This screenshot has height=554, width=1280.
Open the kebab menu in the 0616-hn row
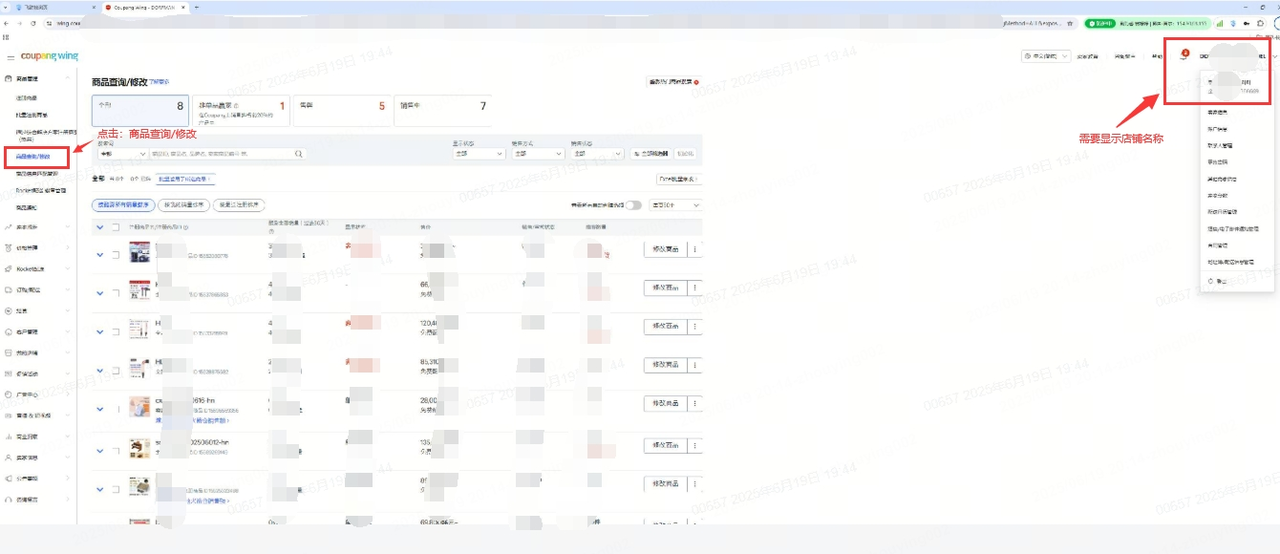(x=695, y=404)
